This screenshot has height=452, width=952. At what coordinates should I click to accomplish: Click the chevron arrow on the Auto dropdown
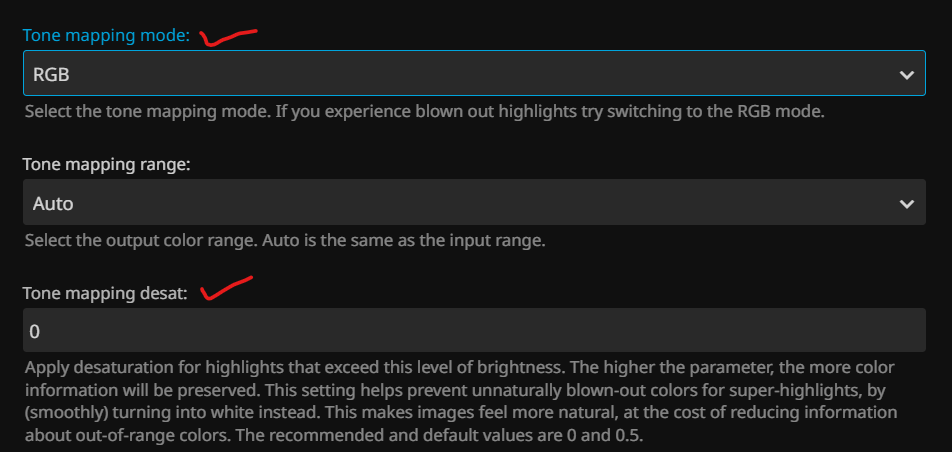(x=906, y=203)
